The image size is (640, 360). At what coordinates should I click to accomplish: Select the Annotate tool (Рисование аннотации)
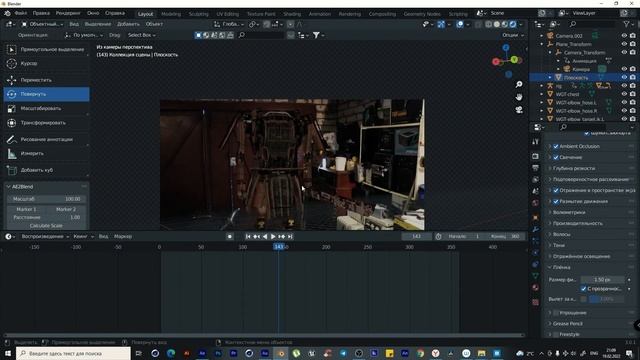pos(46,139)
